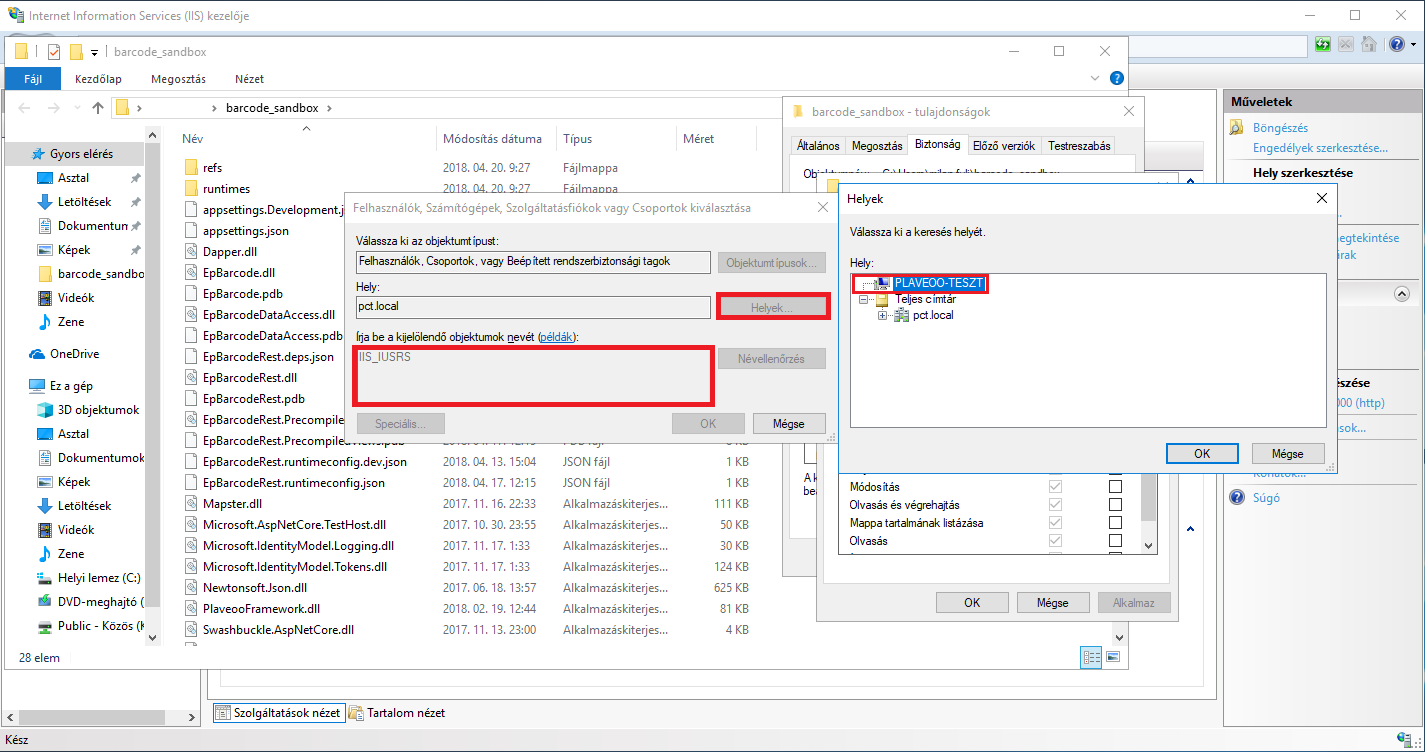Viewport: 1425px width, 752px height.
Task: Click the Zene music icon under Gyors elérés
Action: click(x=44, y=322)
